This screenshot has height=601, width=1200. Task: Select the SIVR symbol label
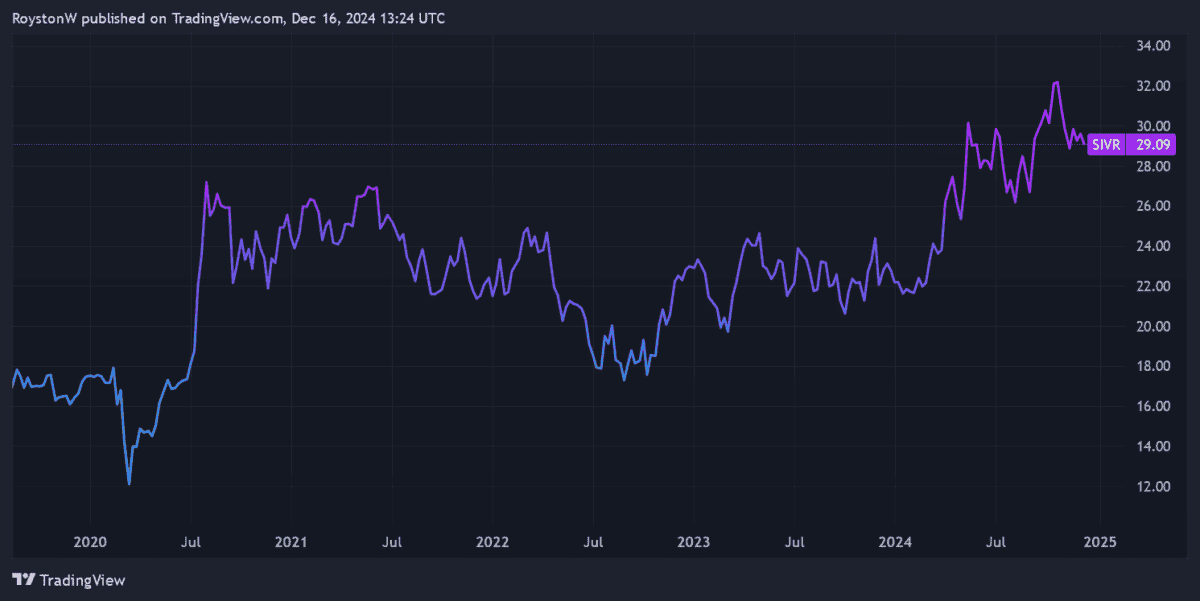tap(1106, 145)
